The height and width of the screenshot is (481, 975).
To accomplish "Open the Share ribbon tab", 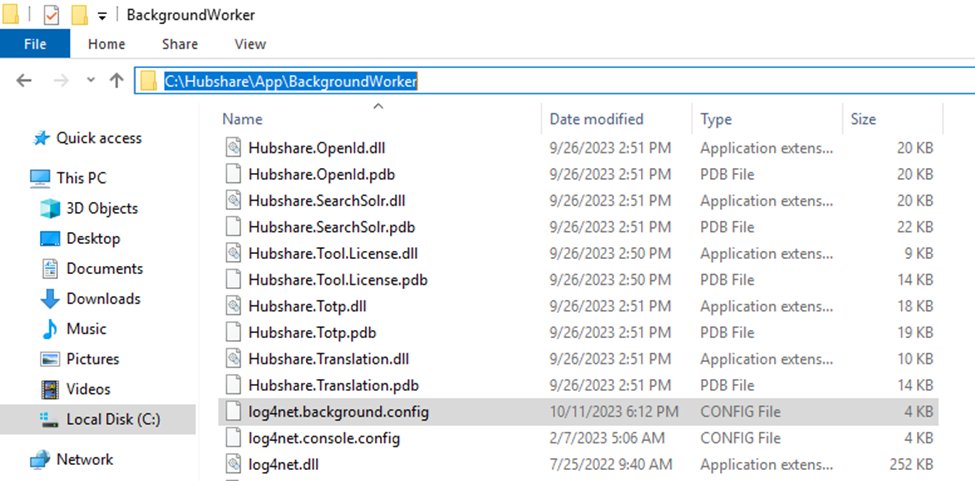I will coord(179,44).
